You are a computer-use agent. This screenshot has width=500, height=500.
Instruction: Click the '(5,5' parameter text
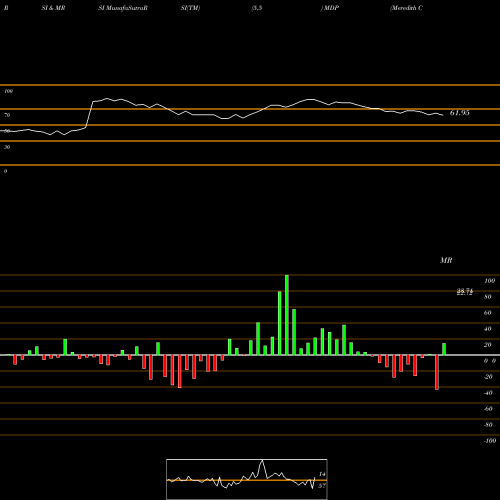(x=257, y=8)
